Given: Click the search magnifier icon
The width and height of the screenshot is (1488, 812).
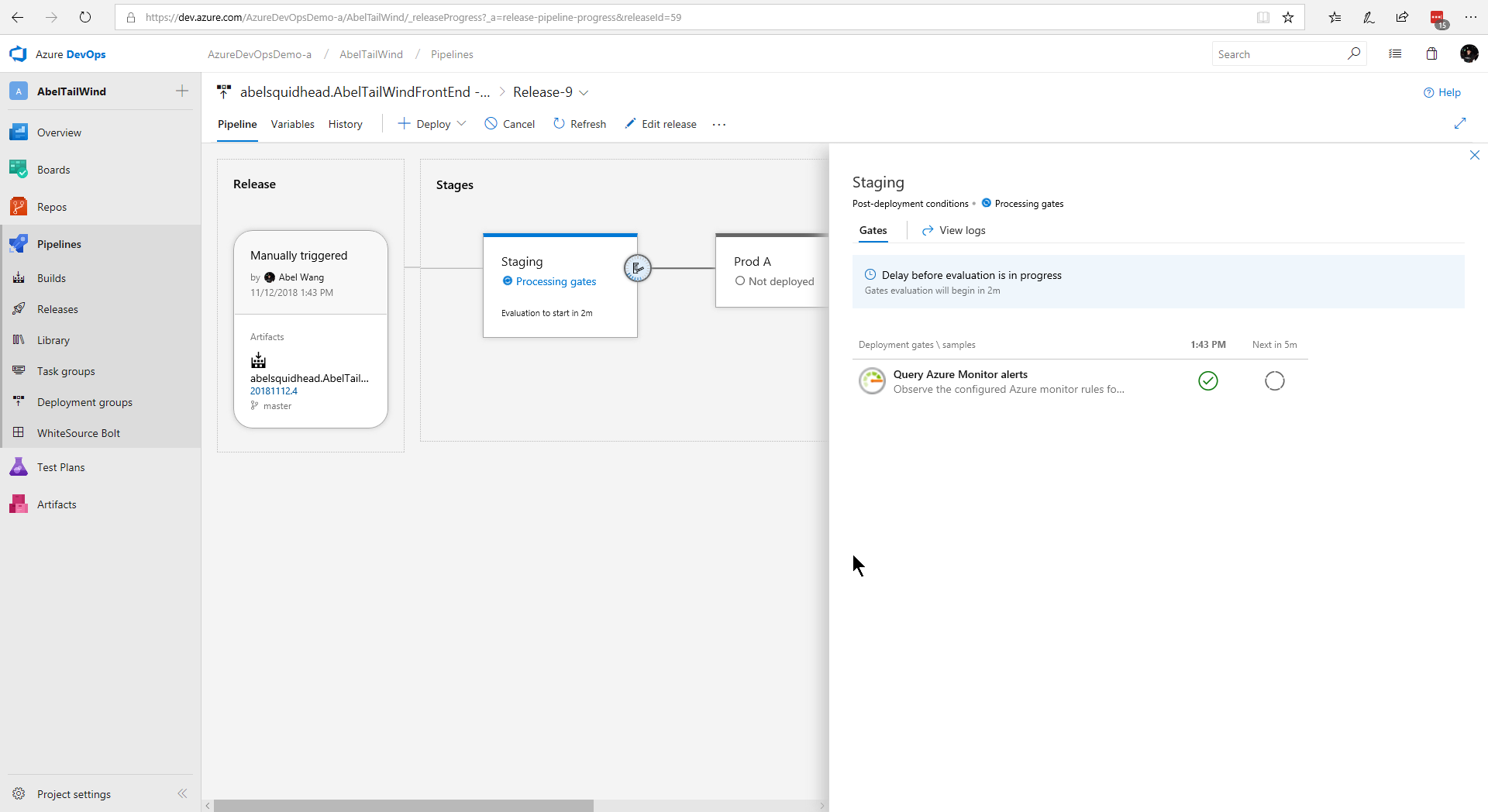Looking at the screenshot, I should tap(1354, 53).
